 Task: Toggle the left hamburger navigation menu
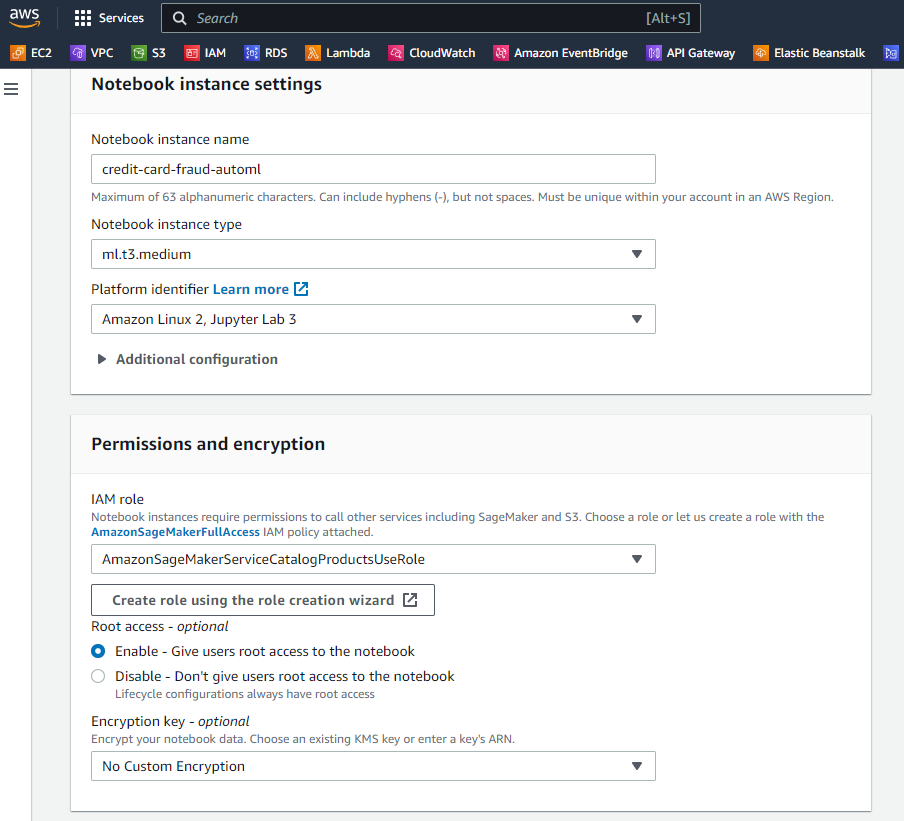point(12,90)
